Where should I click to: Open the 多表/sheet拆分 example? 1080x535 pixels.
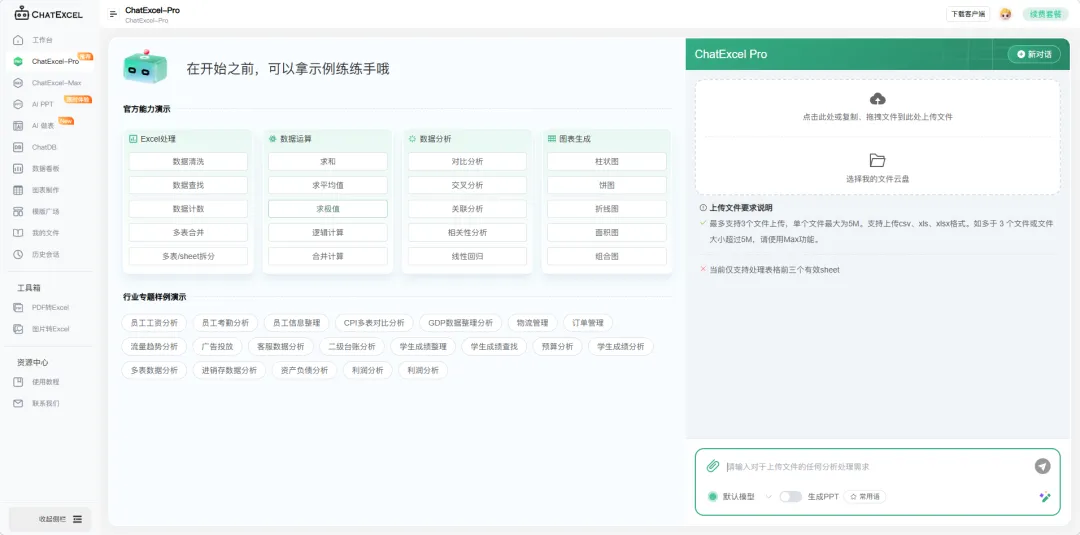(188, 256)
